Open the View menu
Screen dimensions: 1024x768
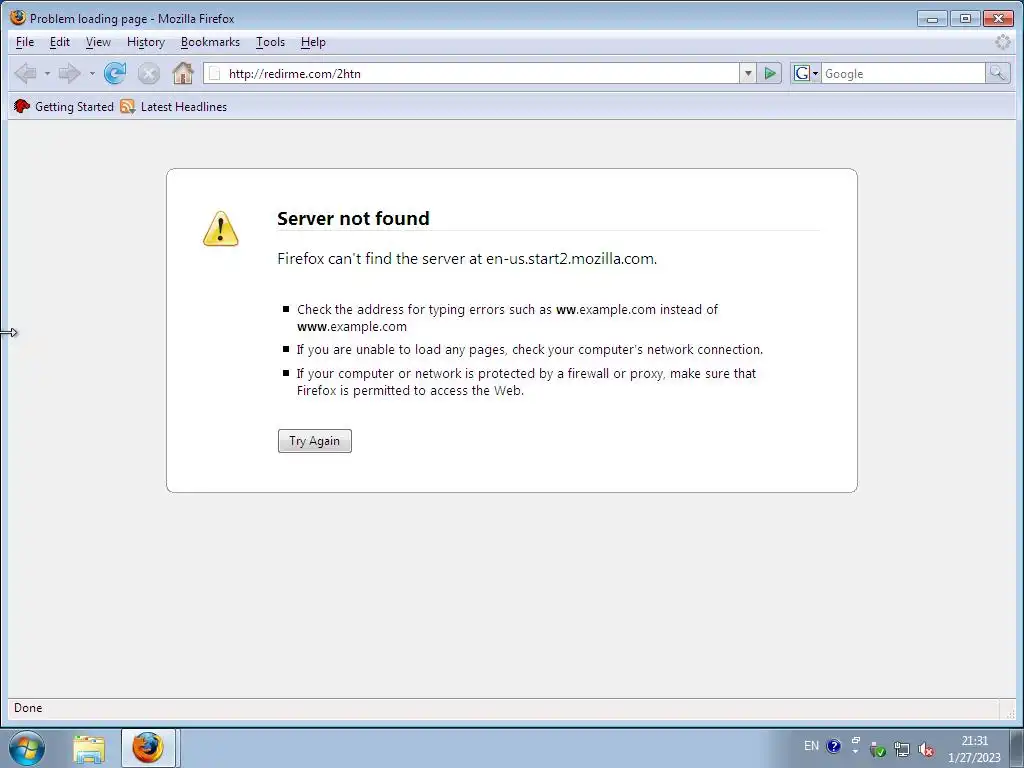[x=98, y=42]
